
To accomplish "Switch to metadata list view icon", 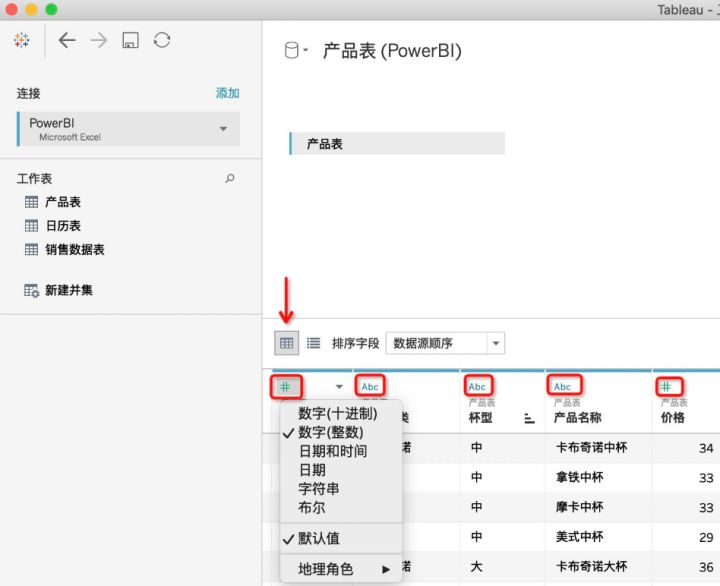I will pos(313,343).
